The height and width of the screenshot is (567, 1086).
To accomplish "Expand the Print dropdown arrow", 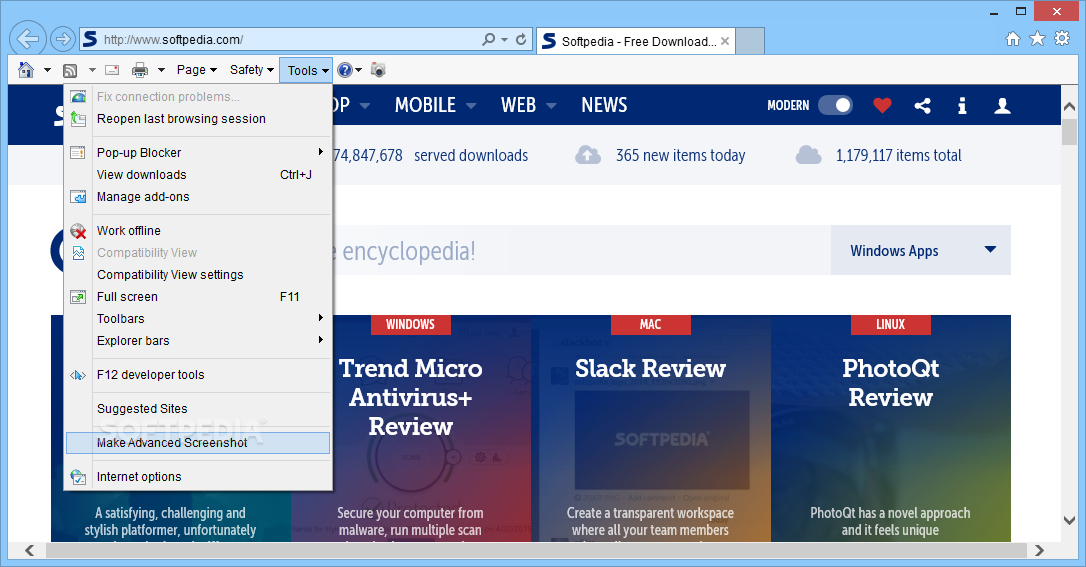I will click(161, 70).
